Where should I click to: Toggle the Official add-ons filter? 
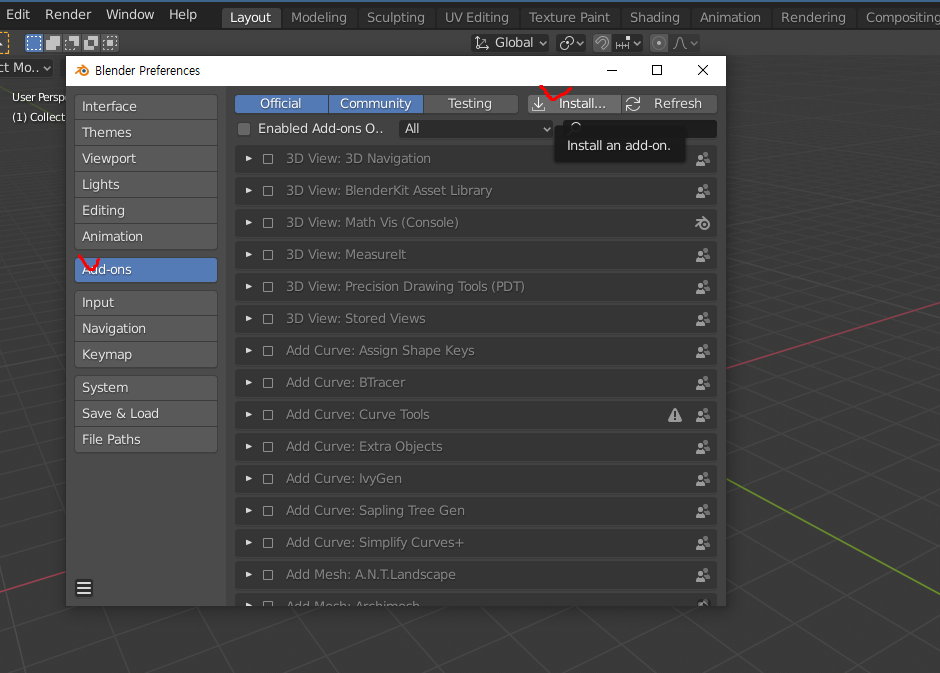point(281,104)
